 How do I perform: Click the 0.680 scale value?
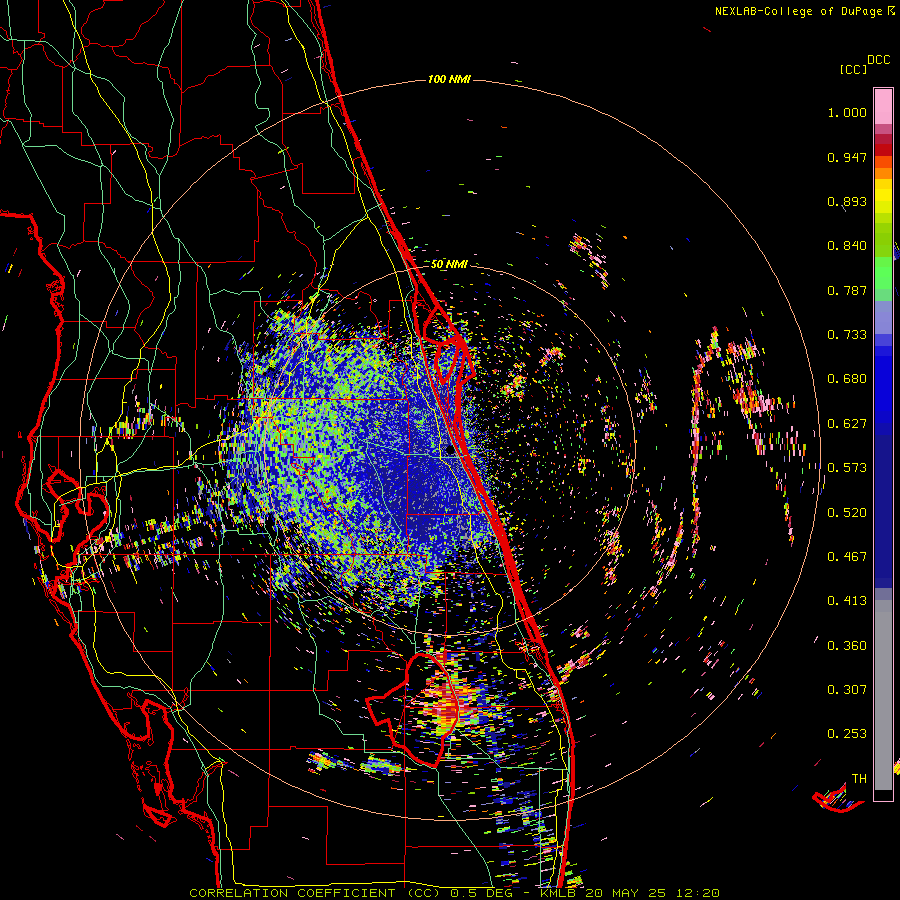[x=847, y=379]
